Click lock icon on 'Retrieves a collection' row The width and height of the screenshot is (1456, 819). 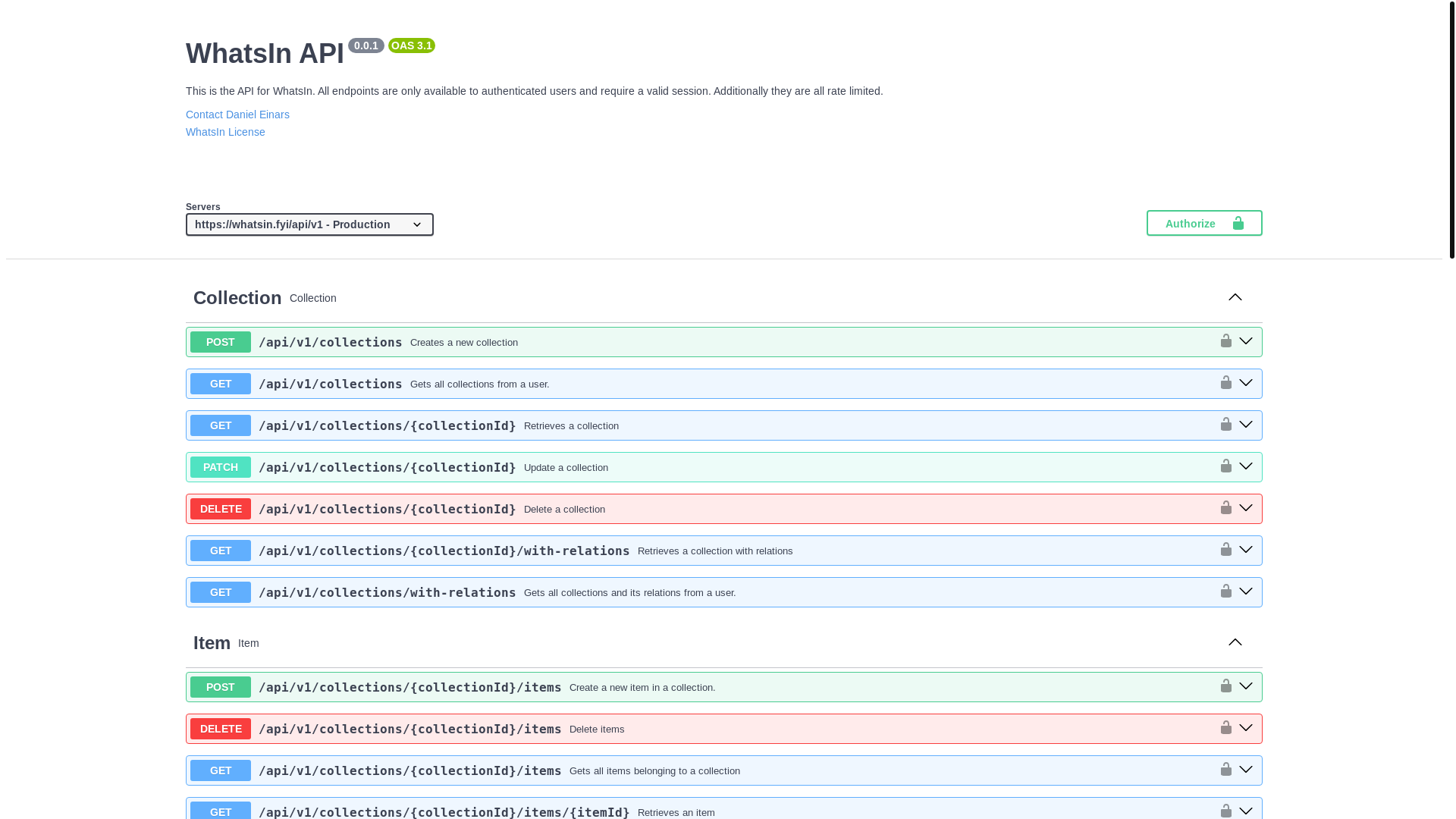pyautogui.click(x=1225, y=425)
